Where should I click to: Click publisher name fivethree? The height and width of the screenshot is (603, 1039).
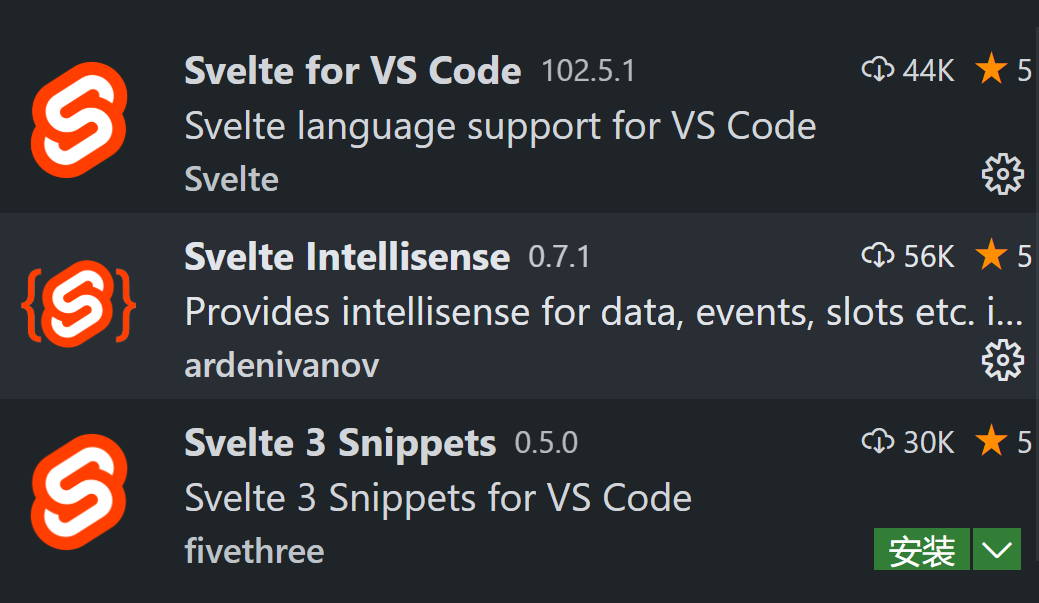click(x=254, y=550)
